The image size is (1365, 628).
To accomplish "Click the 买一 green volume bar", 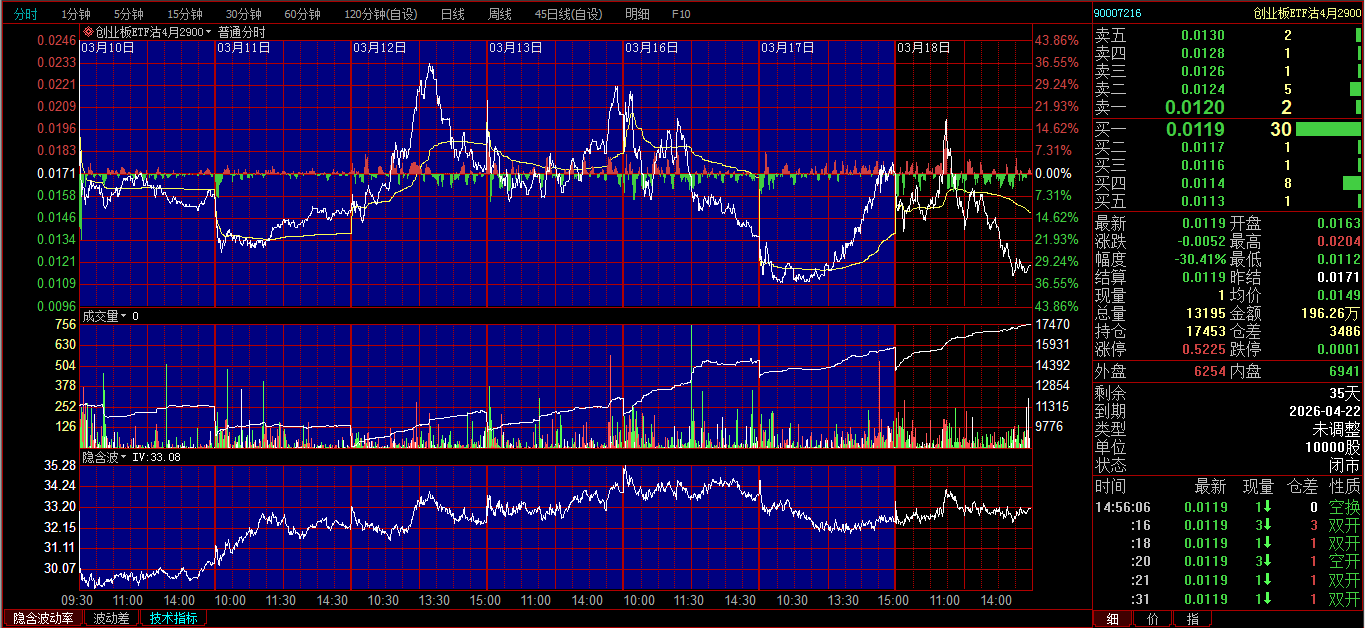I will click(x=1327, y=129).
